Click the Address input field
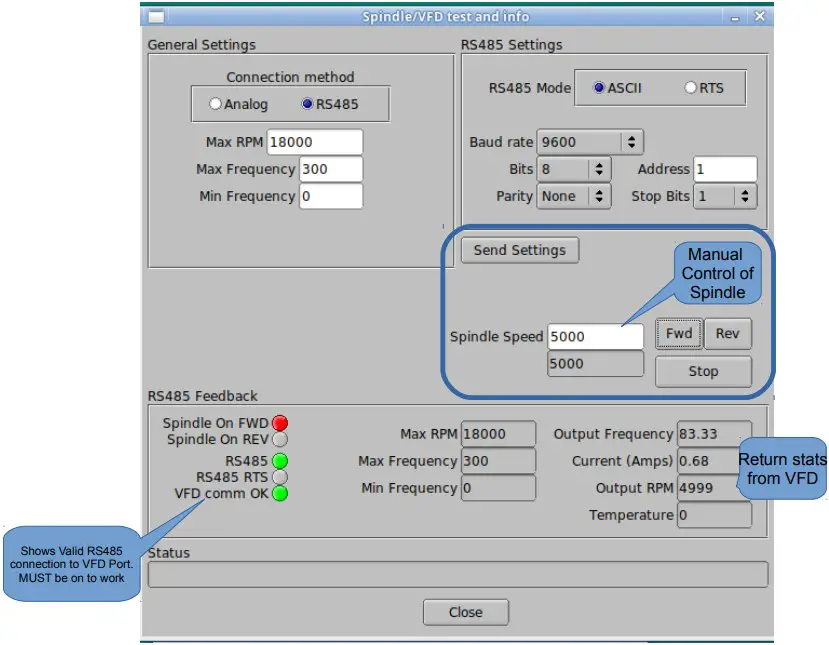Image resolution: width=829 pixels, height=645 pixels. pyautogui.click(x=725, y=169)
